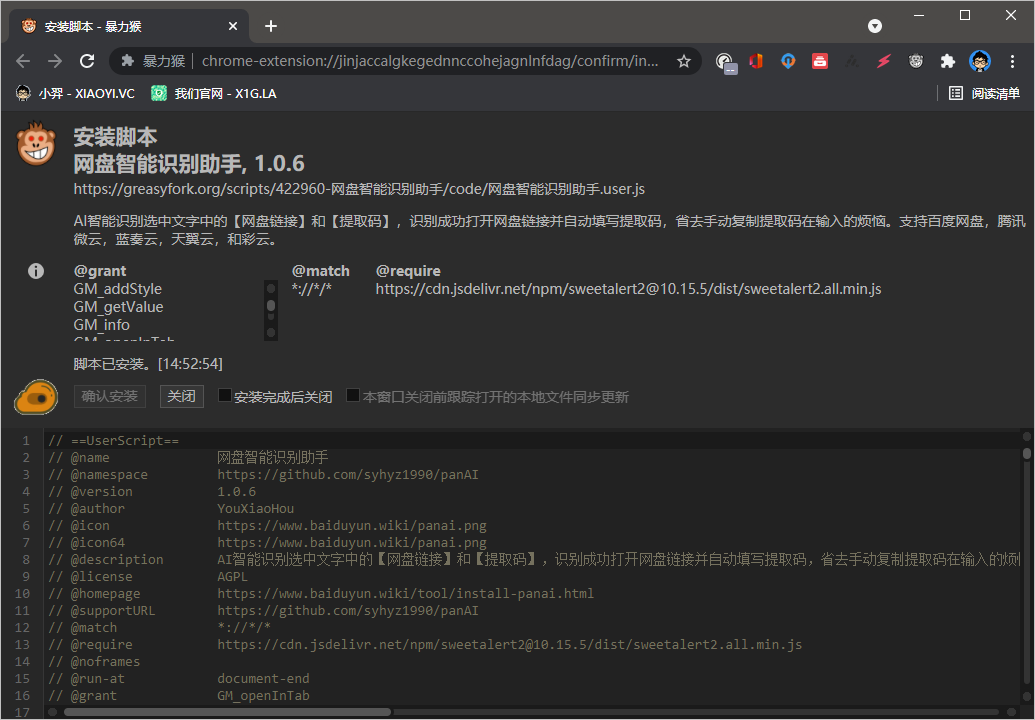Viewport: 1035px width, 720px height.
Task: Toggle local file sync tracking checkbox
Action: [353, 396]
